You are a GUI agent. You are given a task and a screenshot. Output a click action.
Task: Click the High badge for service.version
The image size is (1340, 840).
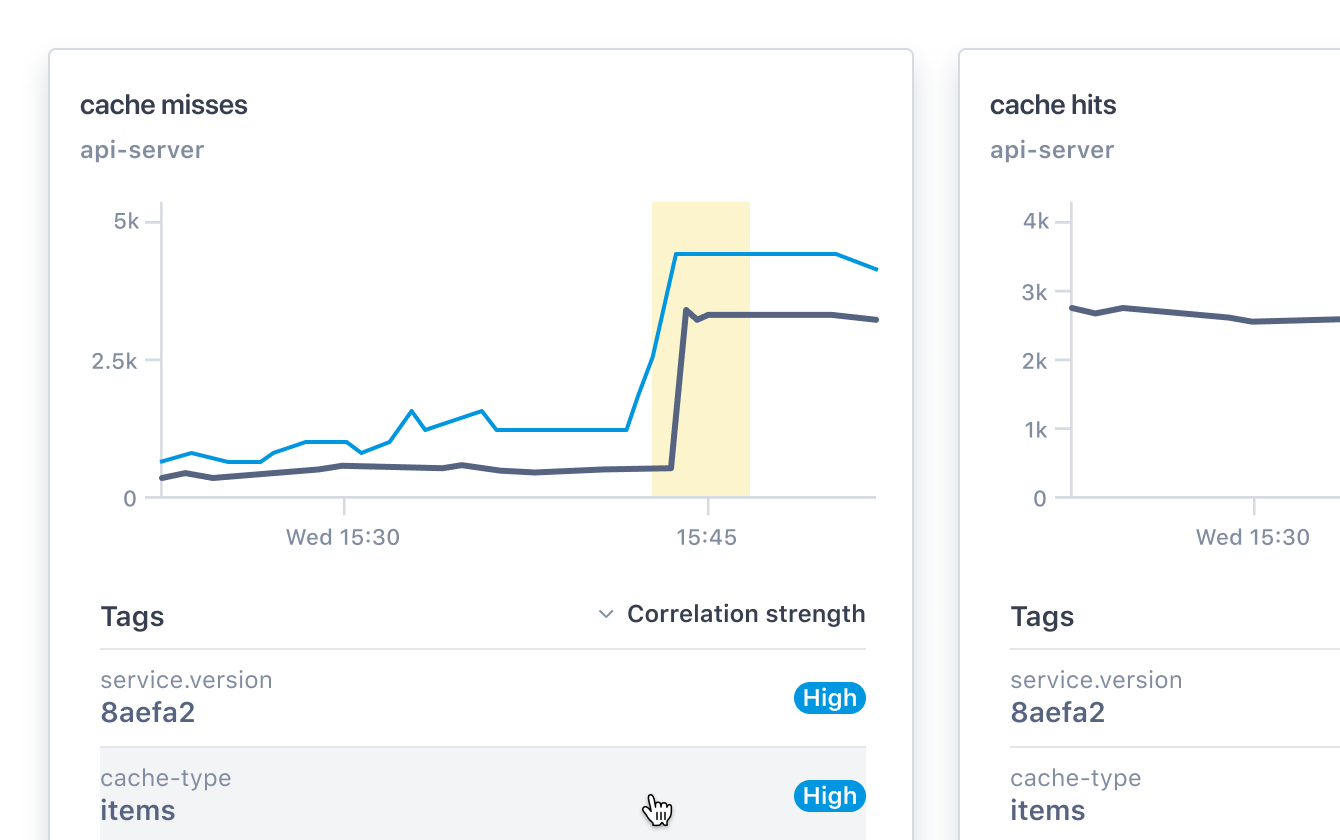pos(830,698)
